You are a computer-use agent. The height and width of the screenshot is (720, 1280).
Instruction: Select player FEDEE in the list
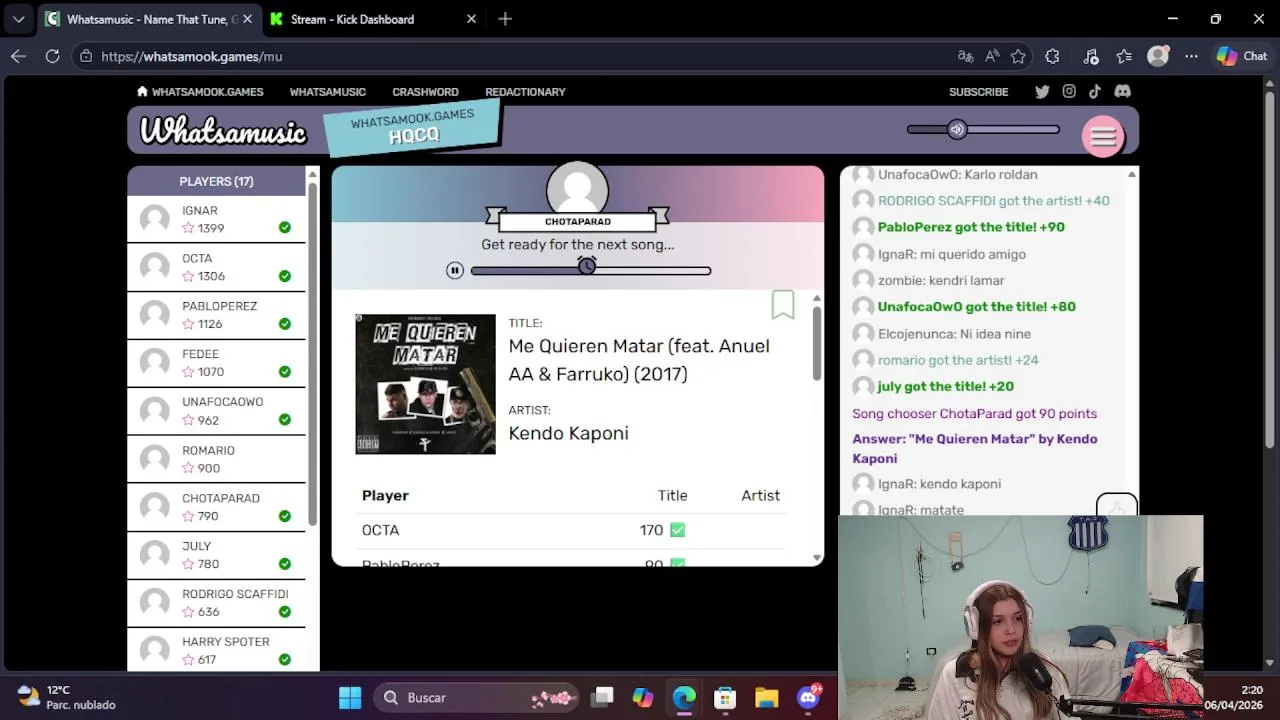[216, 363]
